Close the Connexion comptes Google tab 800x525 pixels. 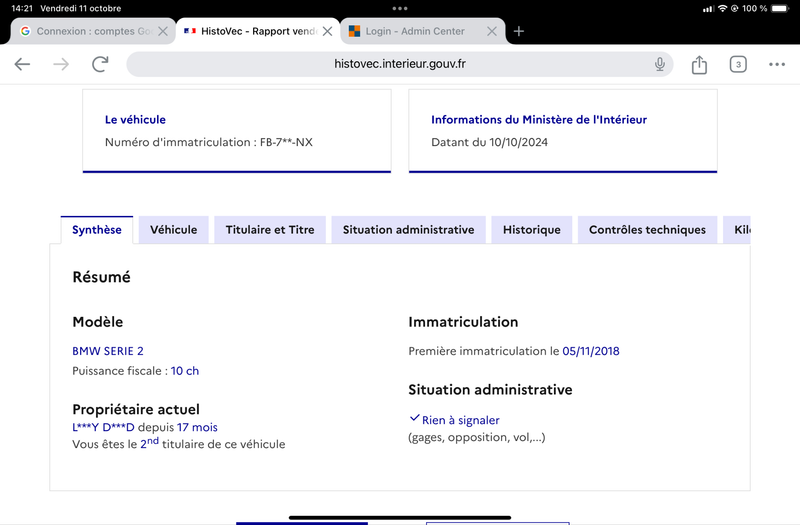pos(163,31)
